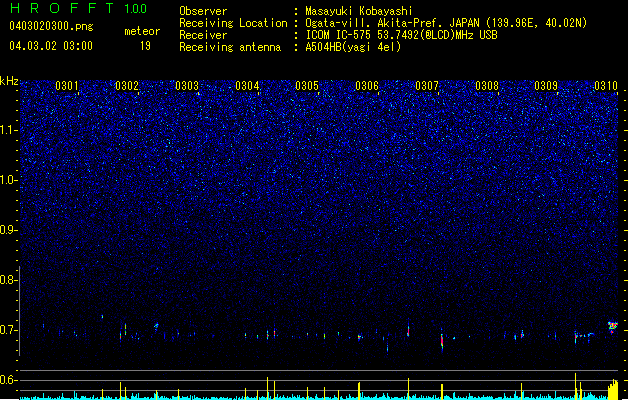Click the 0302 time marker
This screenshot has width=629, height=400.
point(127,86)
